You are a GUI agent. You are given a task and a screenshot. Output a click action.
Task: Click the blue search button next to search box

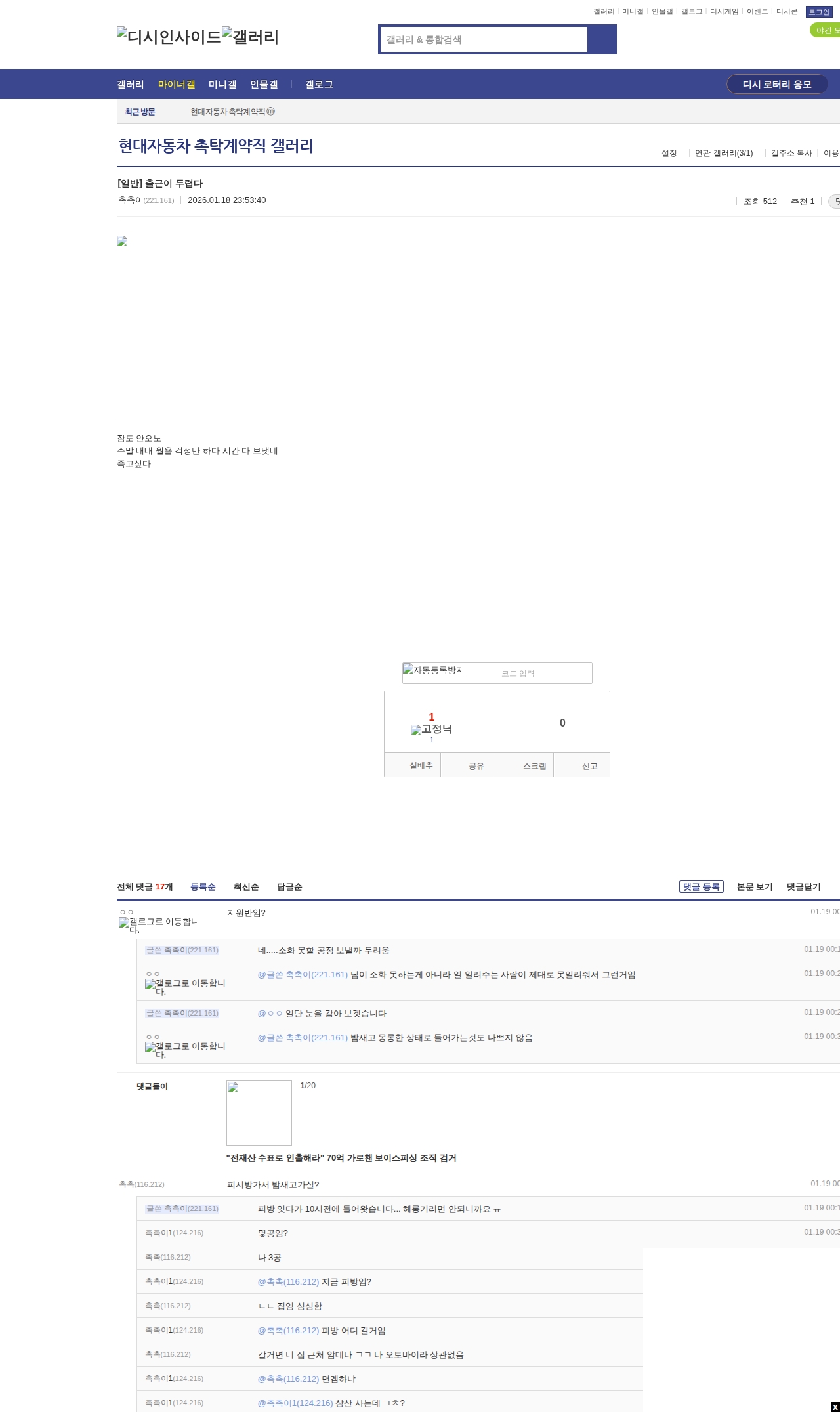click(602, 39)
